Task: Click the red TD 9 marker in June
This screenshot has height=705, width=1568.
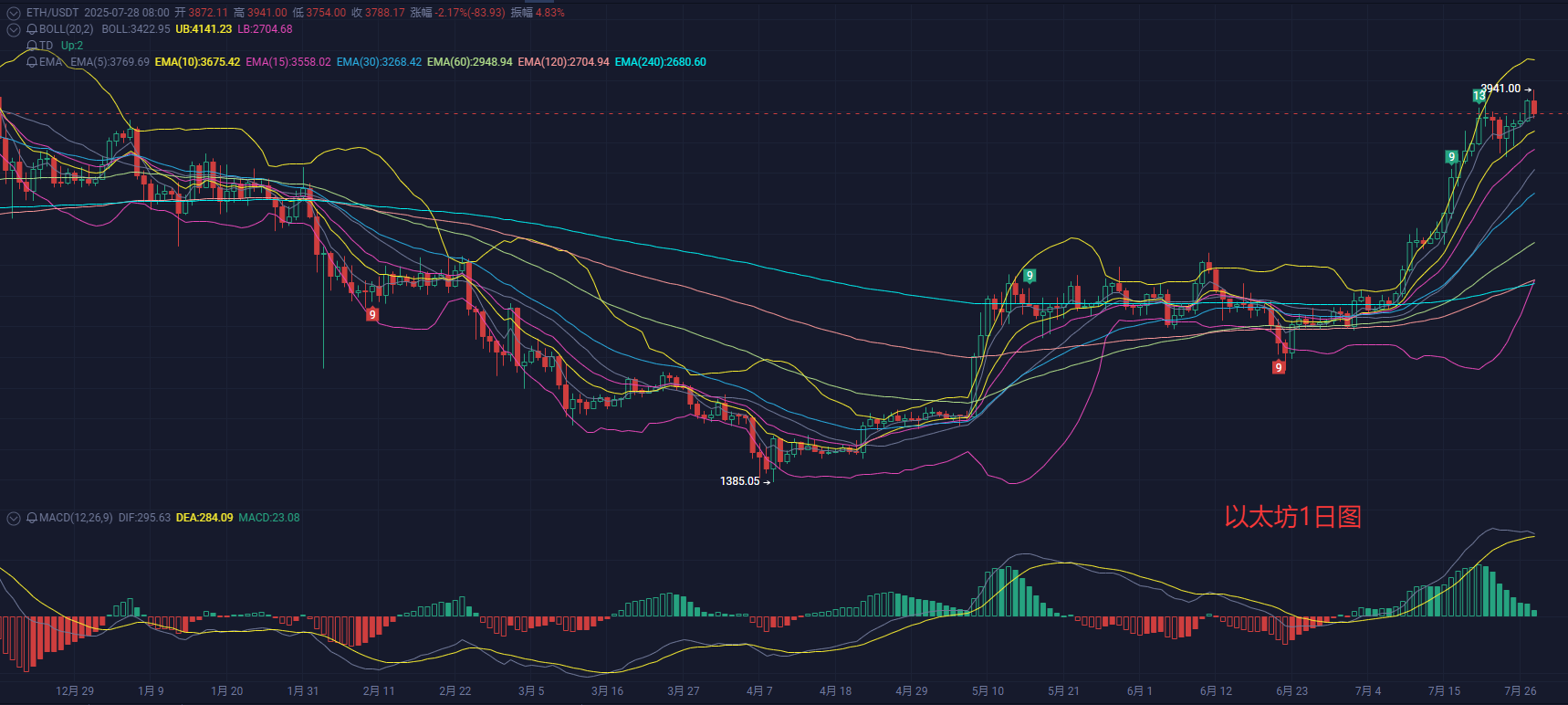Action: 1279,367
